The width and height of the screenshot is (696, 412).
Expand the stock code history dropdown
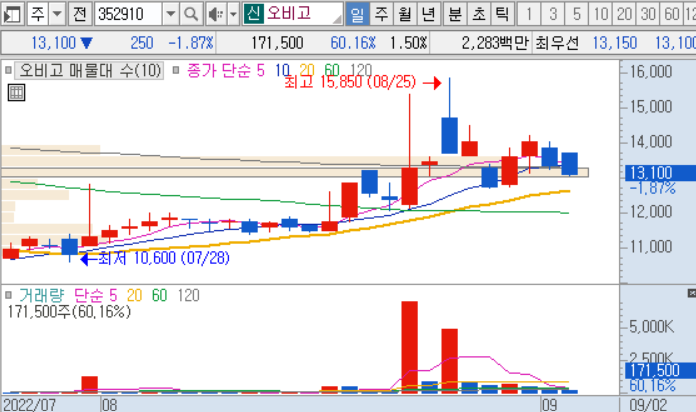point(170,14)
